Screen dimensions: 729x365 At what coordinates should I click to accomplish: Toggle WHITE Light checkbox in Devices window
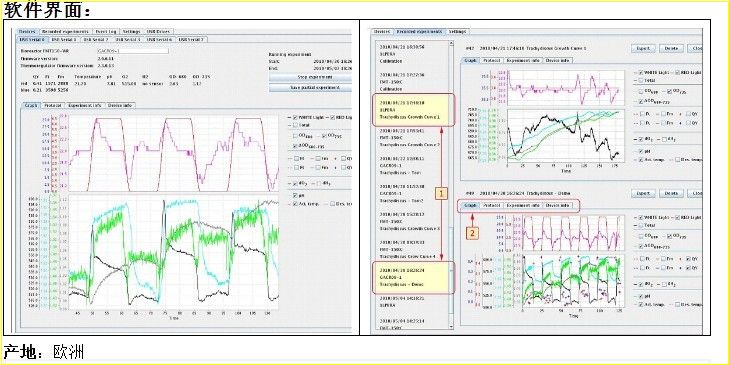(296, 118)
